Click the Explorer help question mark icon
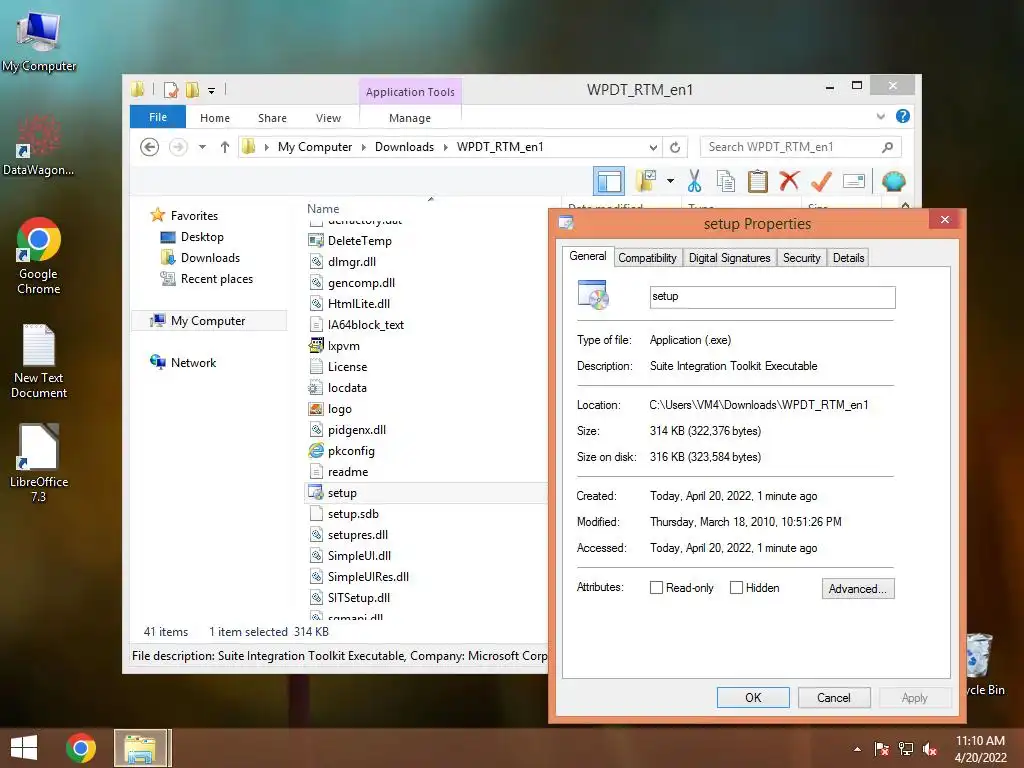Image resolution: width=1024 pixels, height=768 pixels. (903, 116)
